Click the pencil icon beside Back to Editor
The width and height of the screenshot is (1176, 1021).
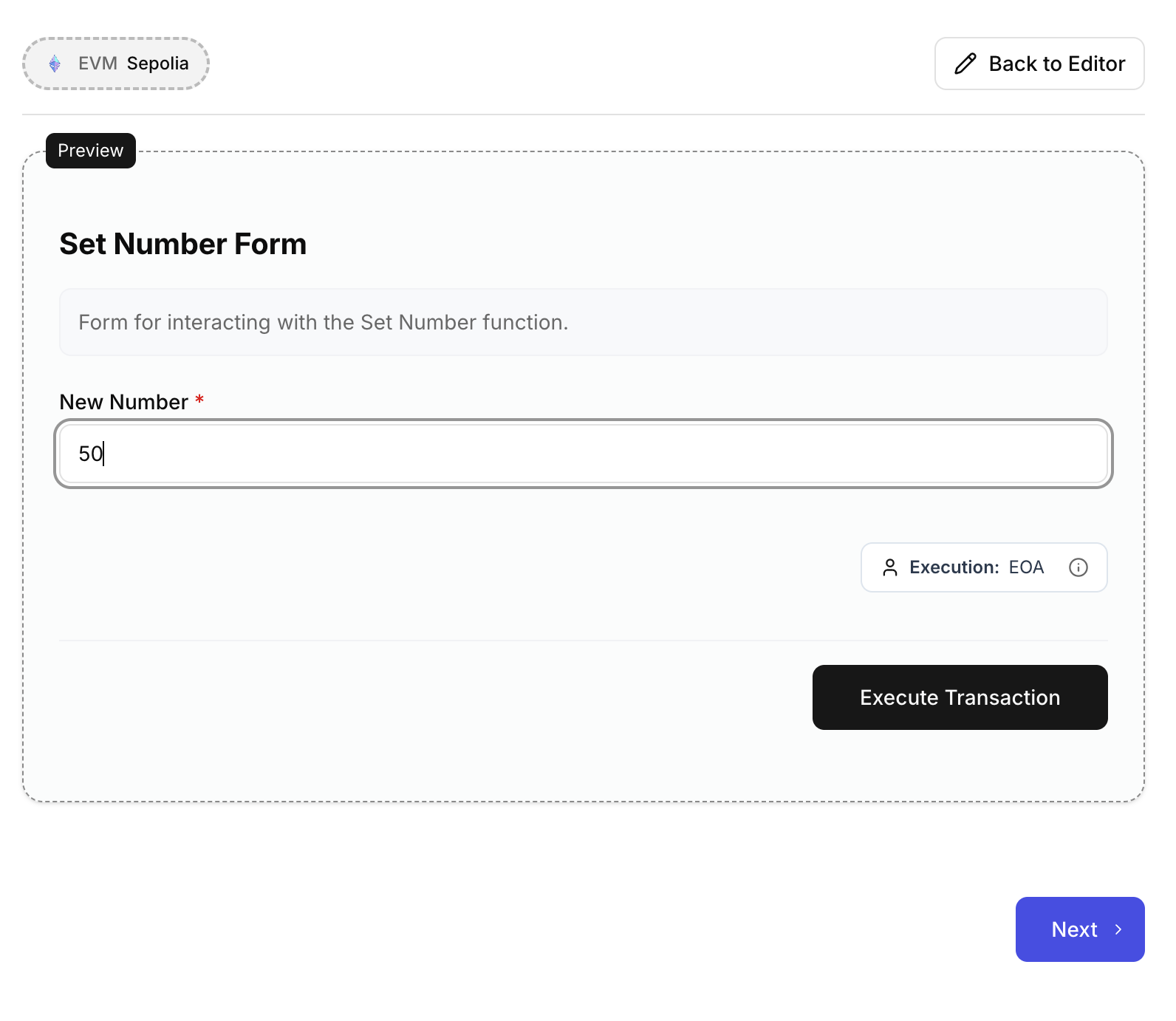tap(965, 64)
